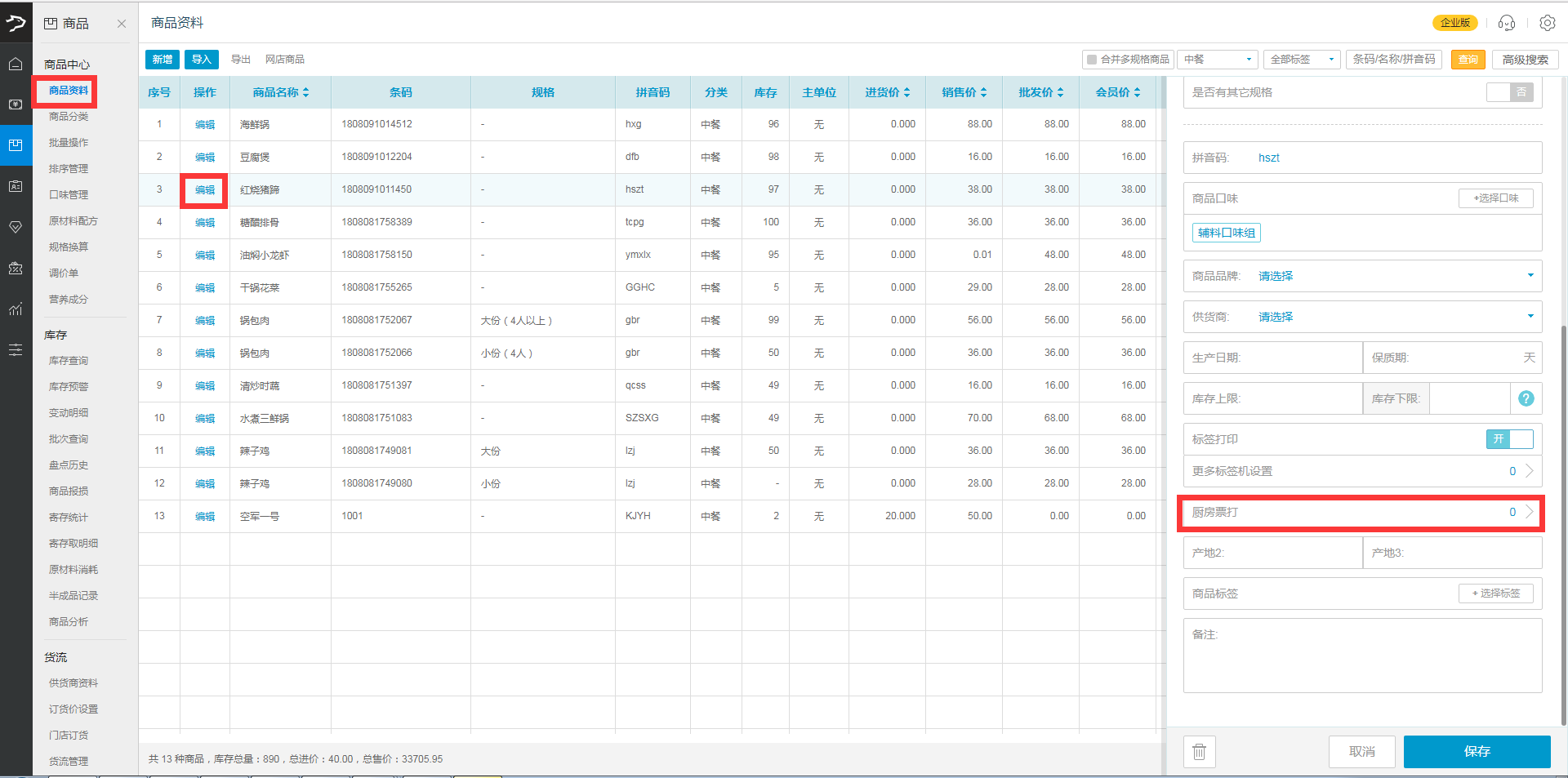
Task: Click the 库存上限 input field
Action: click(x=1272, y=398)
